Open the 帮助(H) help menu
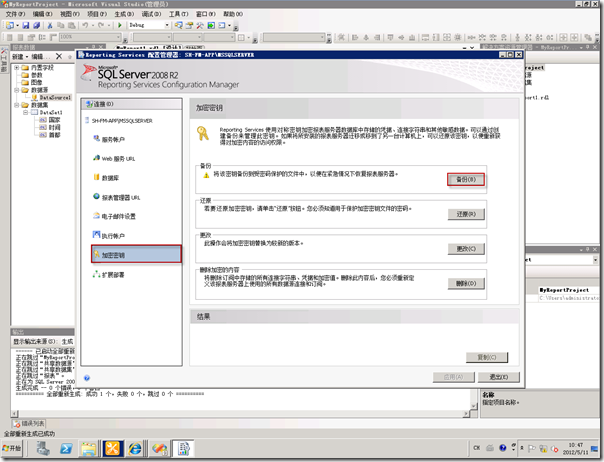This screenshot has width=604, height=462. point(233,14)
